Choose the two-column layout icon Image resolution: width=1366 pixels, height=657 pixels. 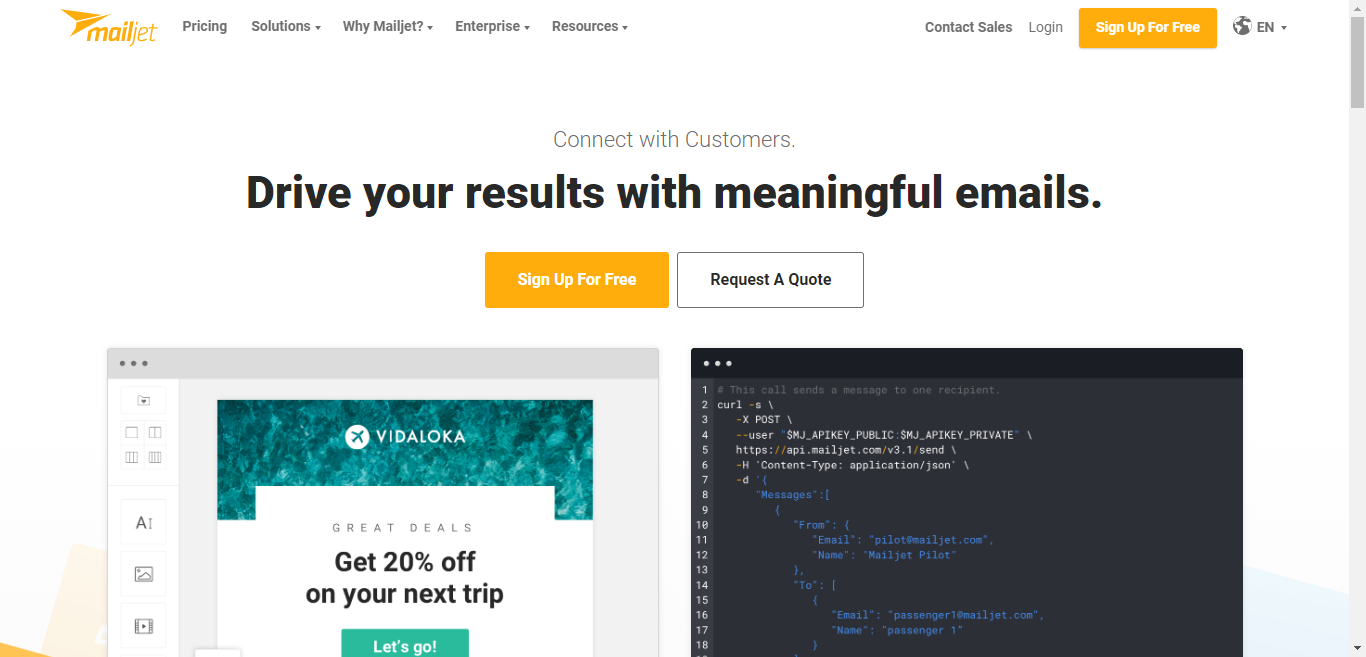click(x=155, y=433)
